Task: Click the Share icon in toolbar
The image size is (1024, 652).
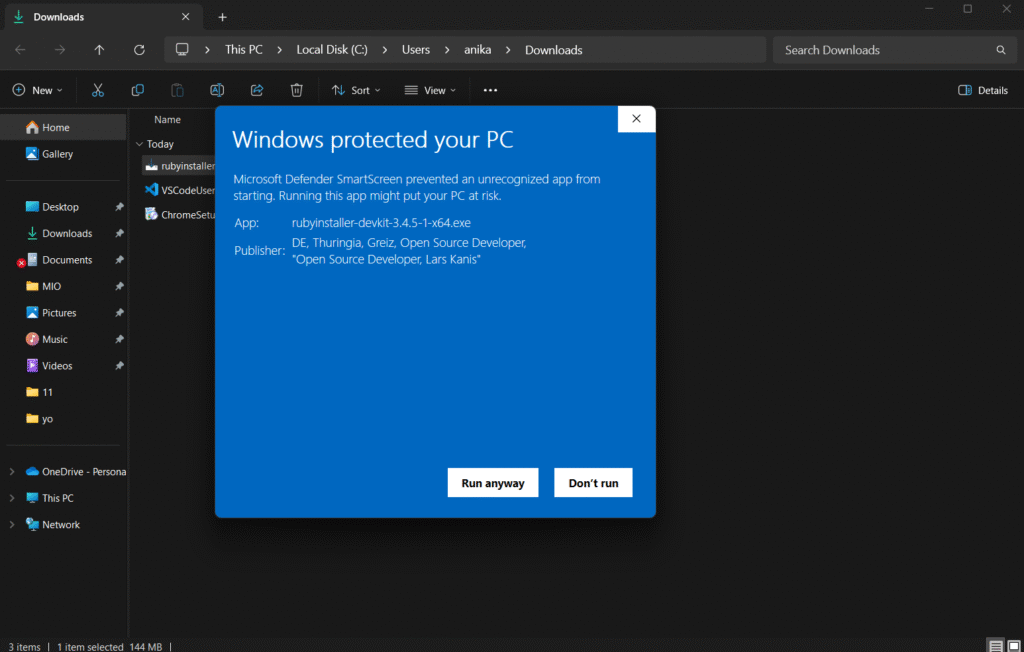Action: click(257, 90)
